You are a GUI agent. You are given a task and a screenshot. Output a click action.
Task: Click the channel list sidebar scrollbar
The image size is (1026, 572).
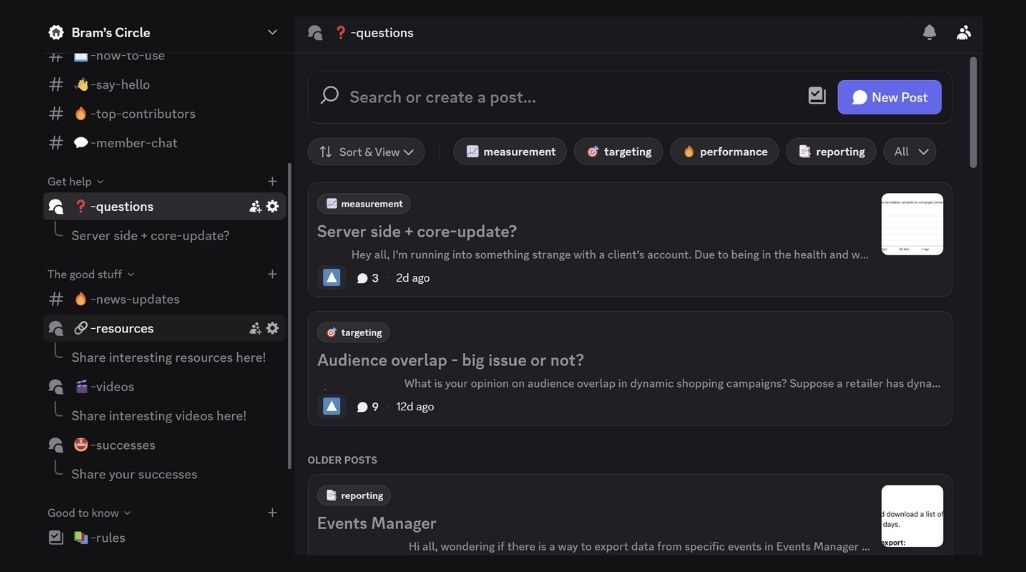coord(289,316)
